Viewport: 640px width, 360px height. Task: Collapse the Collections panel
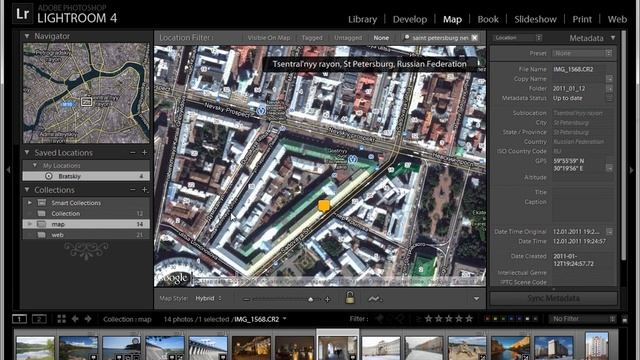click(27, 190)
